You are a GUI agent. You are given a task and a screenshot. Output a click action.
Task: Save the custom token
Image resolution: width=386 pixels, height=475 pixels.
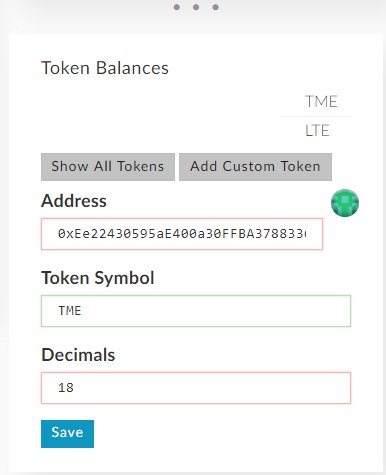click(67, 434)
